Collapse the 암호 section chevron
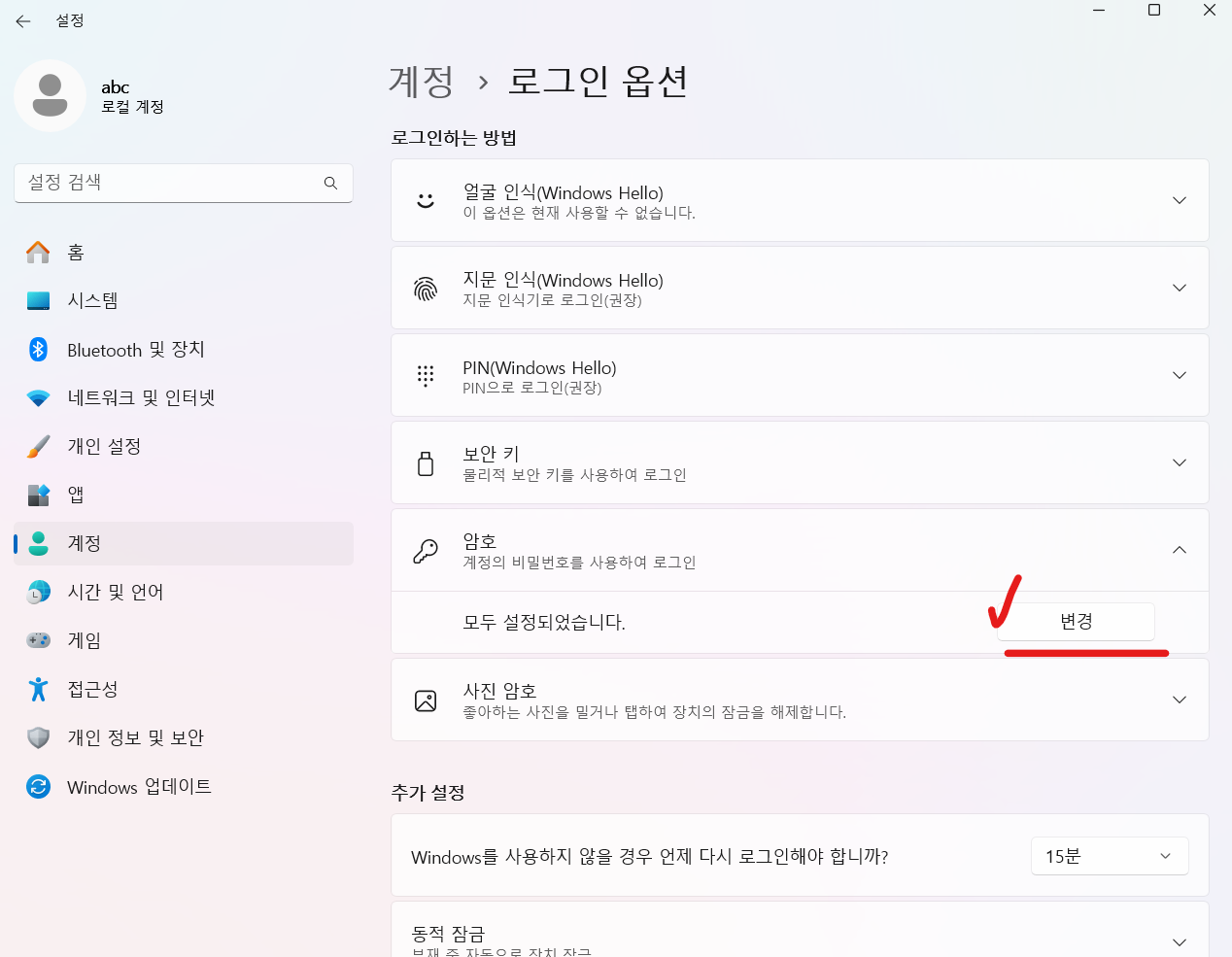Viewport: 1232px width, 957px height. click(1180, 550)
